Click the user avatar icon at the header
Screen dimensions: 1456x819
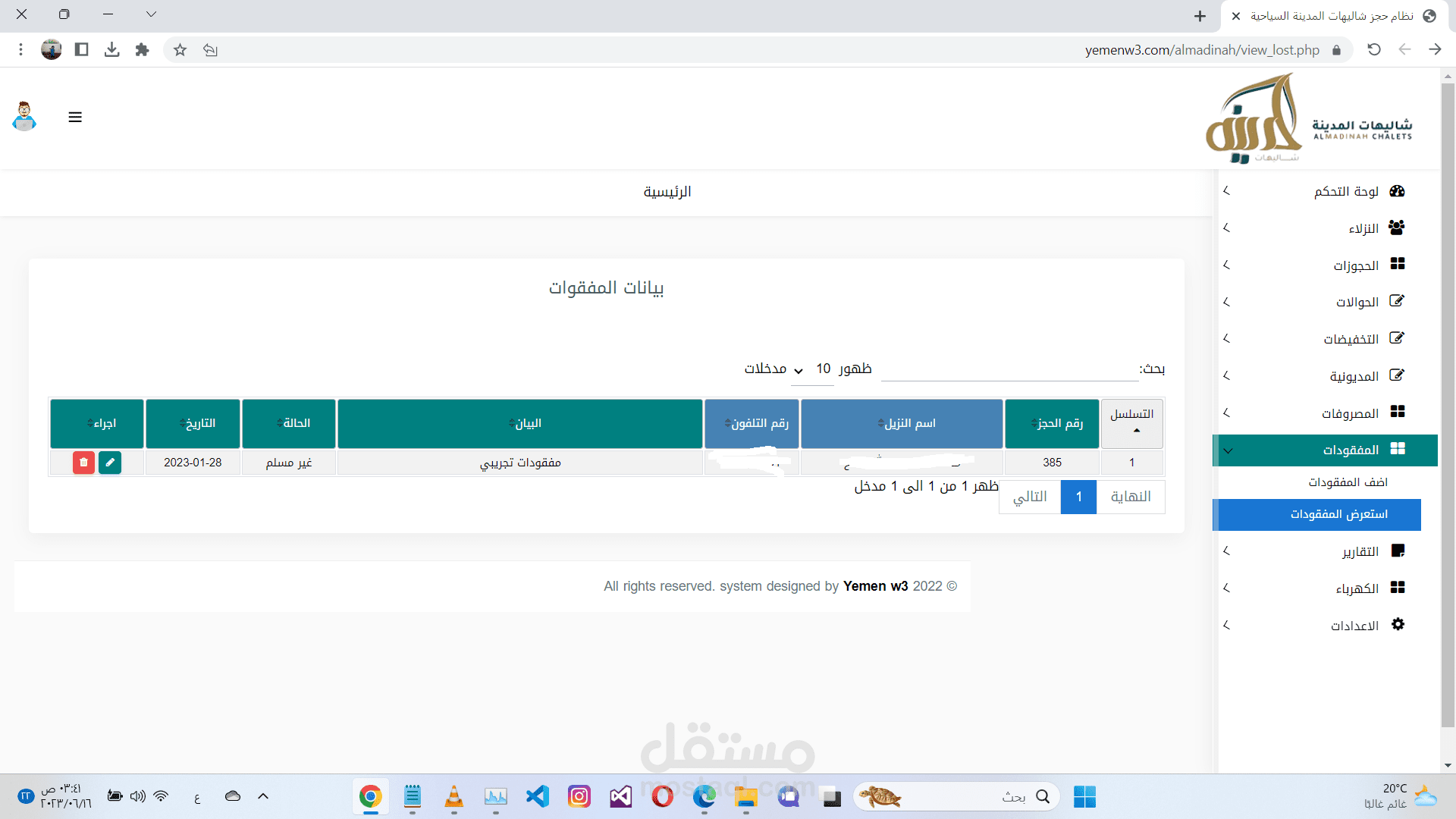24,117
